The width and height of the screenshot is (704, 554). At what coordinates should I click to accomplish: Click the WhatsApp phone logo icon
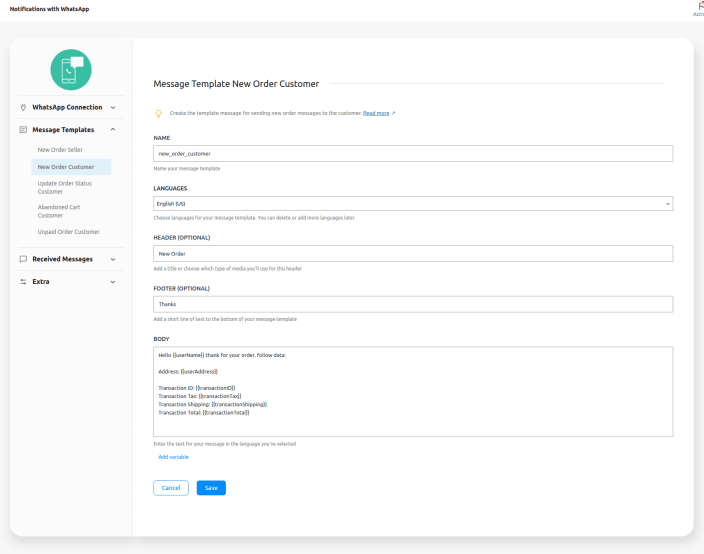point(70,69)
